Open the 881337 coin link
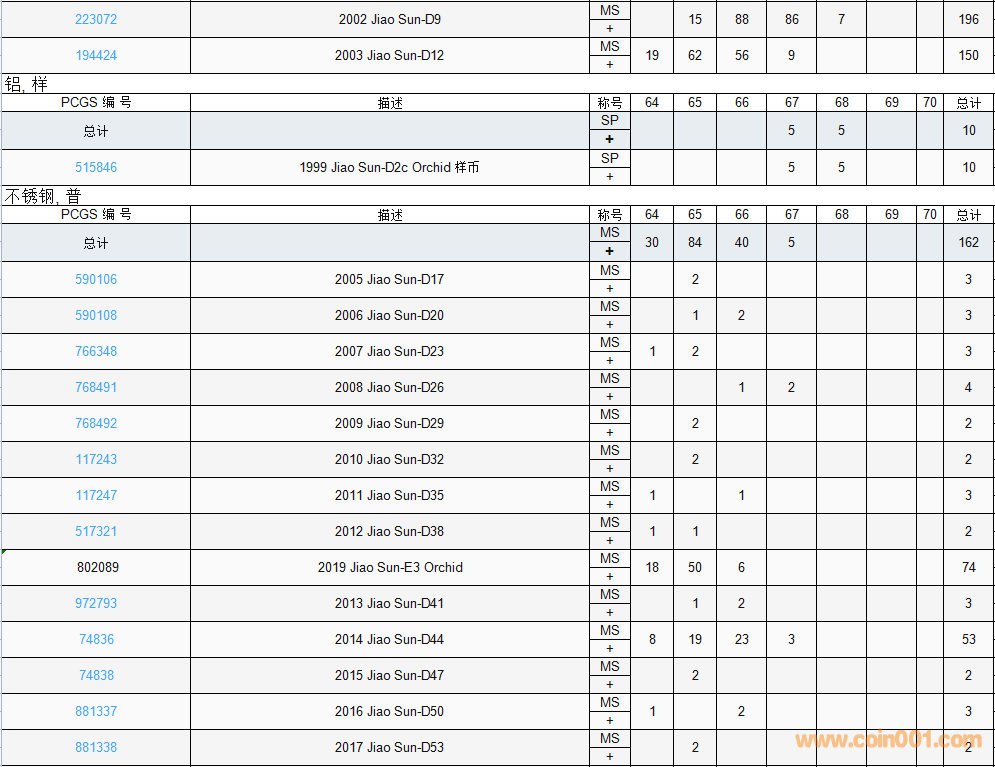The width and height of the screenshot is (995, 767). pos(96,711)
